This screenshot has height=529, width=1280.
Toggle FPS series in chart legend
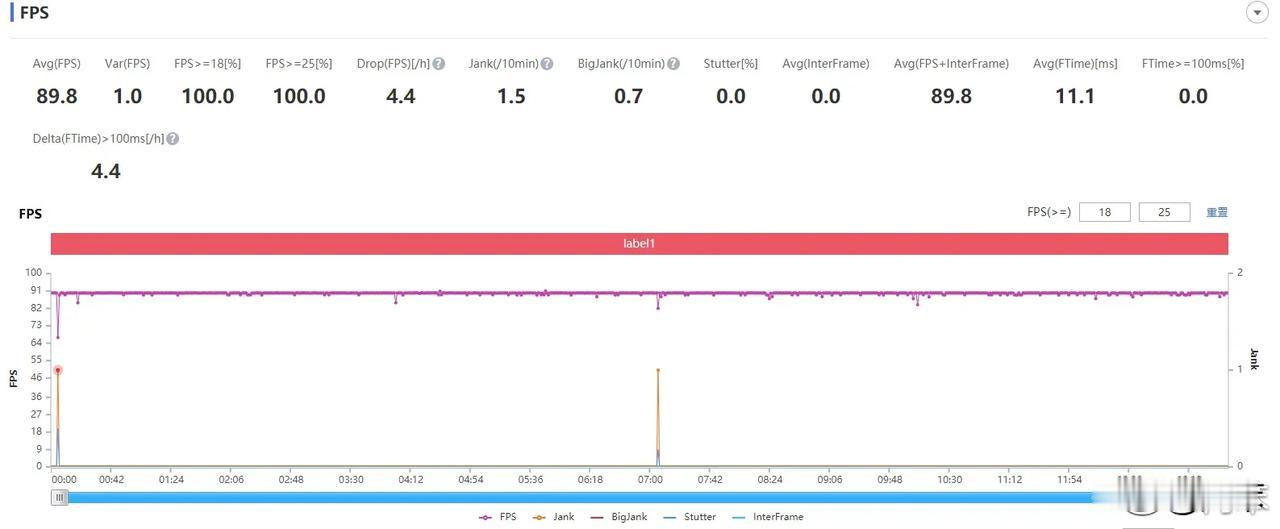[x=498, y=517]
